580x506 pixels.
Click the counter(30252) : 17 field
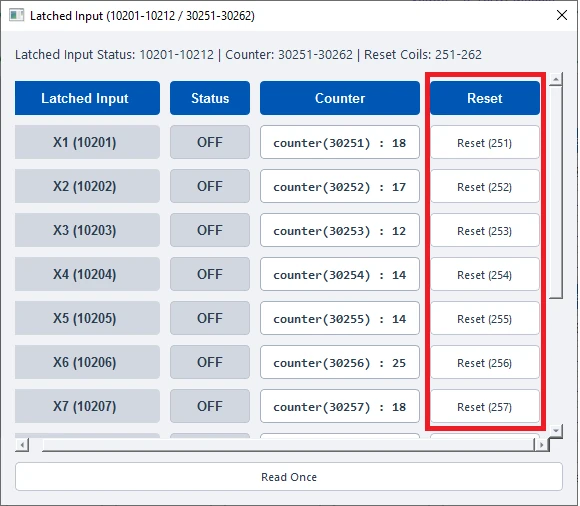pyautogui.click(x=340, y=186)
